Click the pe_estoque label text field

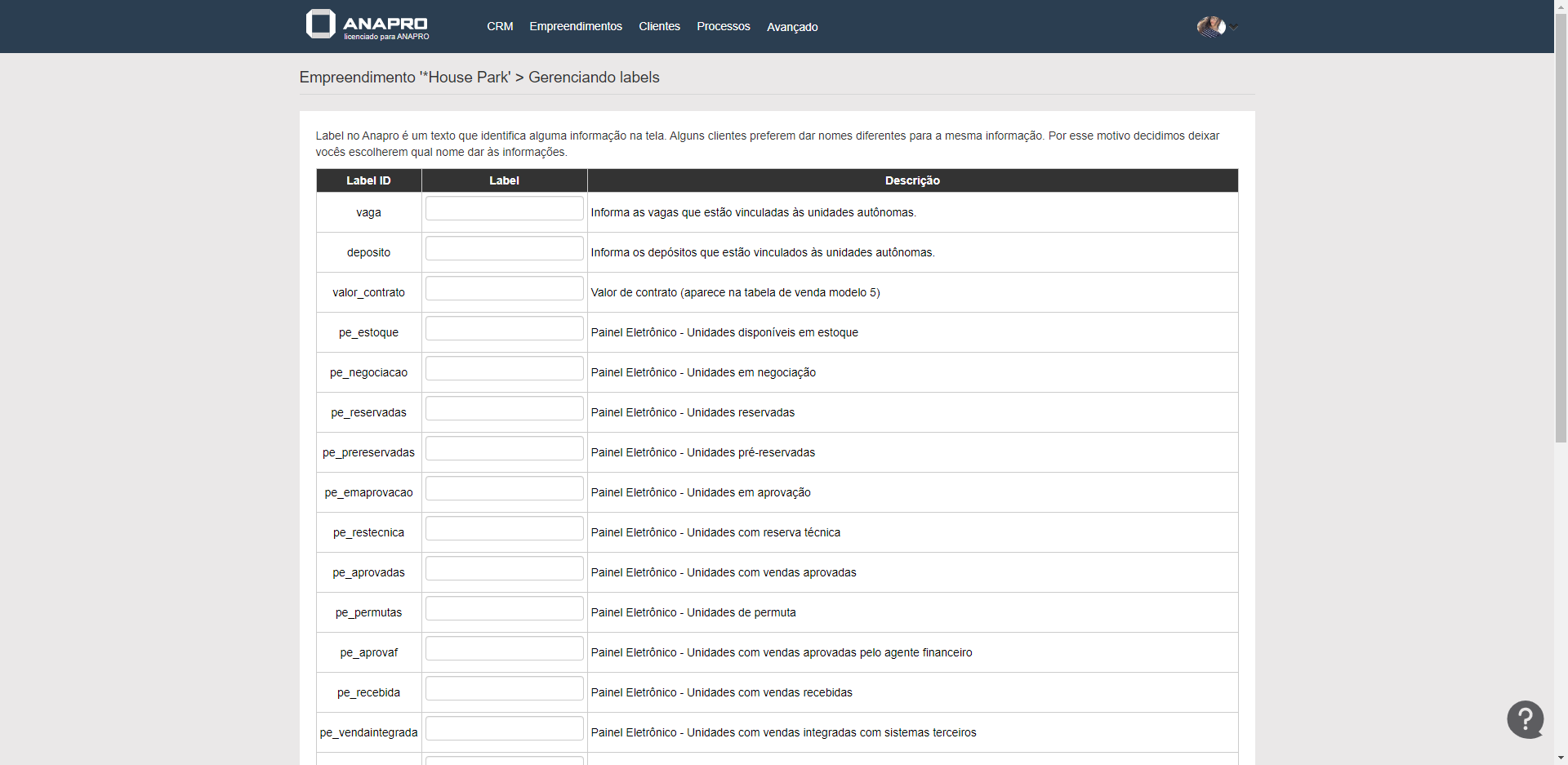coord(504,329)
